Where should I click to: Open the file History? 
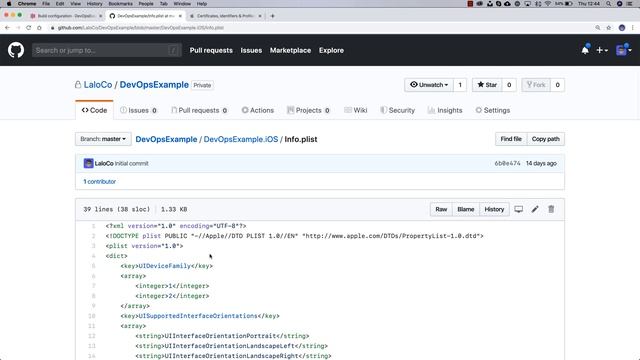pos(494,209)
